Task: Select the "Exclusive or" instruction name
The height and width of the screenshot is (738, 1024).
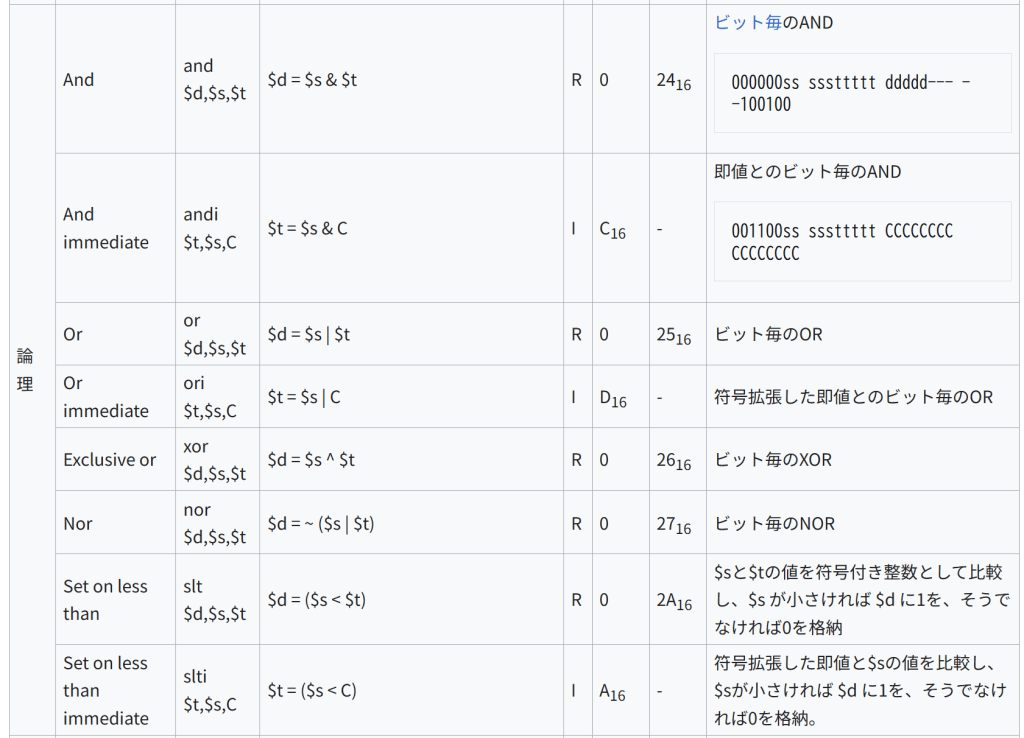Action: [x=110, y=460]
